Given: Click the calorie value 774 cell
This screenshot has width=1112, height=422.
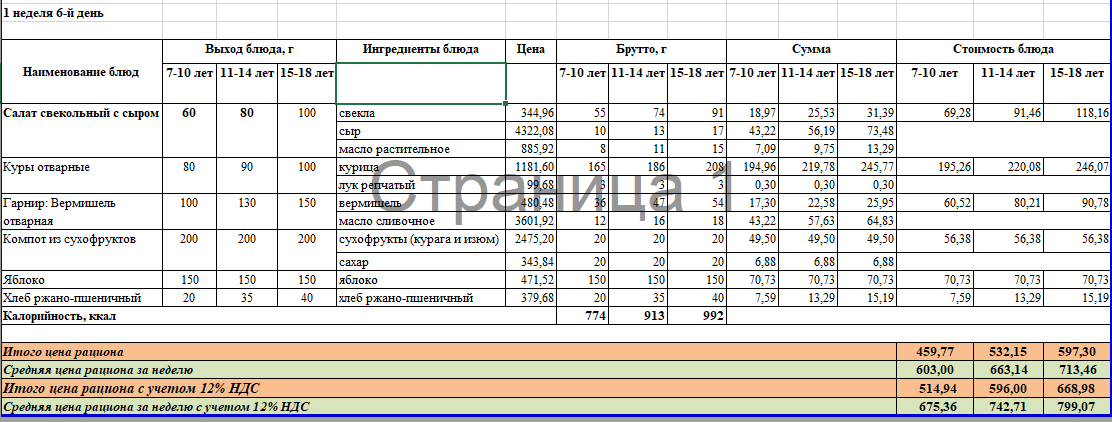Looking at the screenshot, I should pos(582,315).
